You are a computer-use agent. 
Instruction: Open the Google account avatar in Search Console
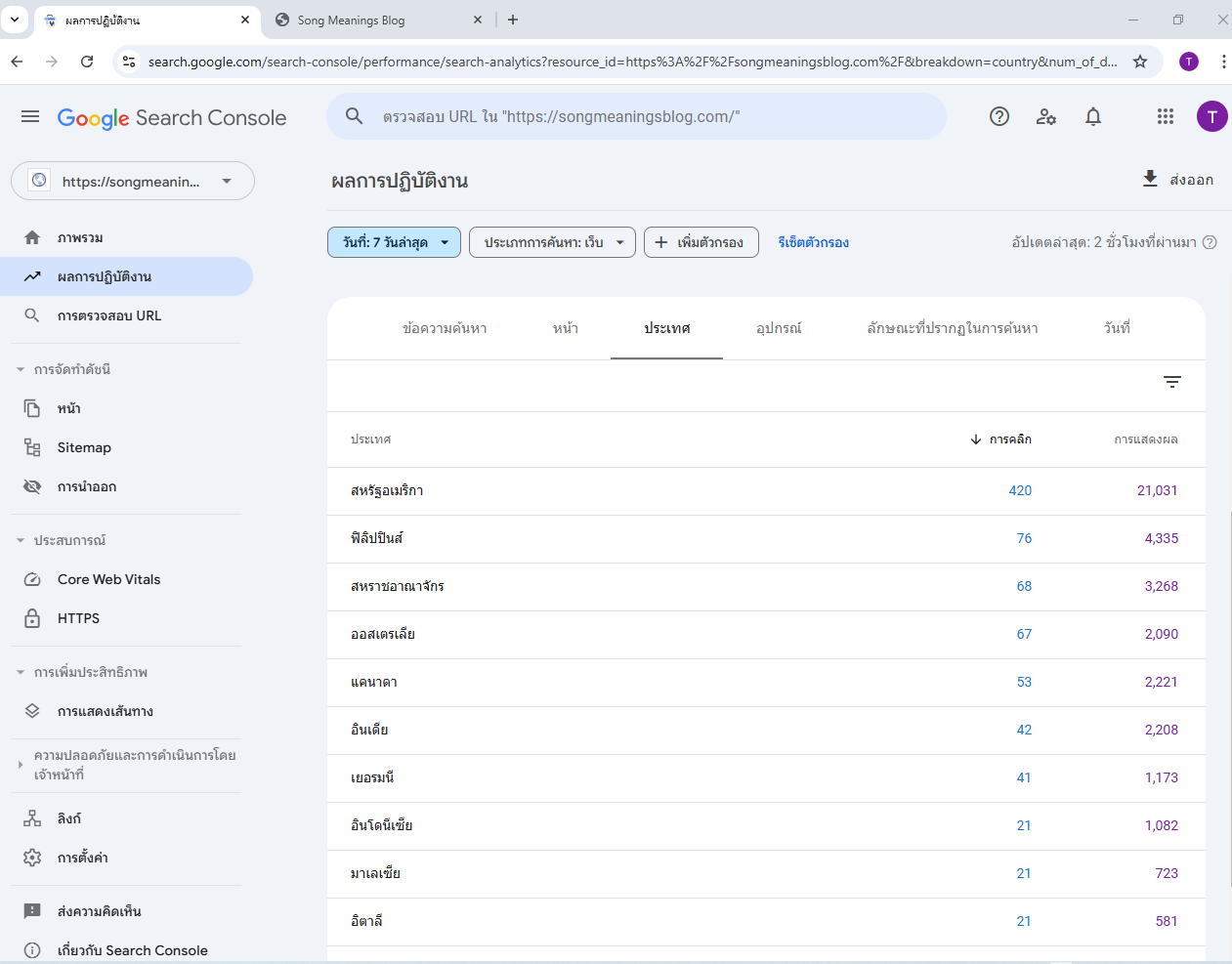click(1212, 117)
